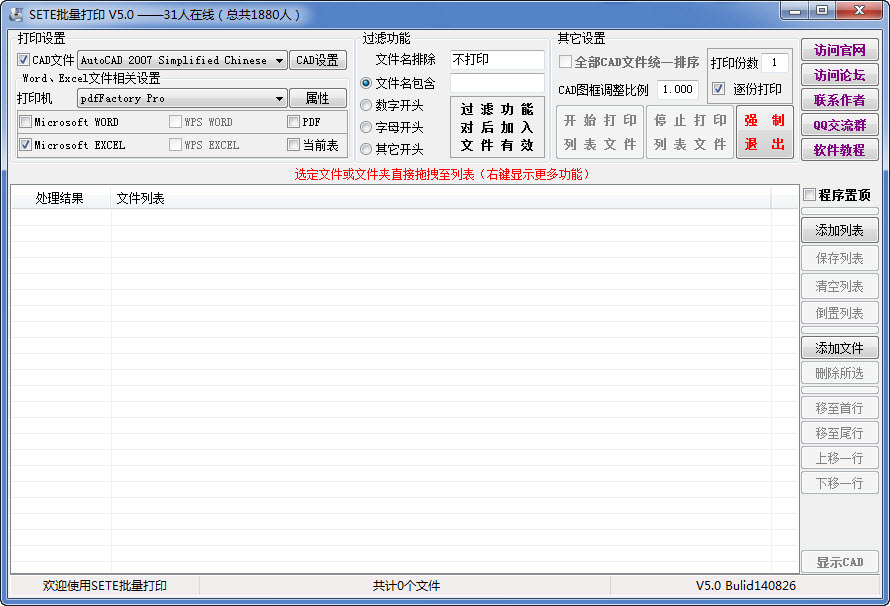
Task: Click the 共计0个文件 status text
Action: point(406,586)
